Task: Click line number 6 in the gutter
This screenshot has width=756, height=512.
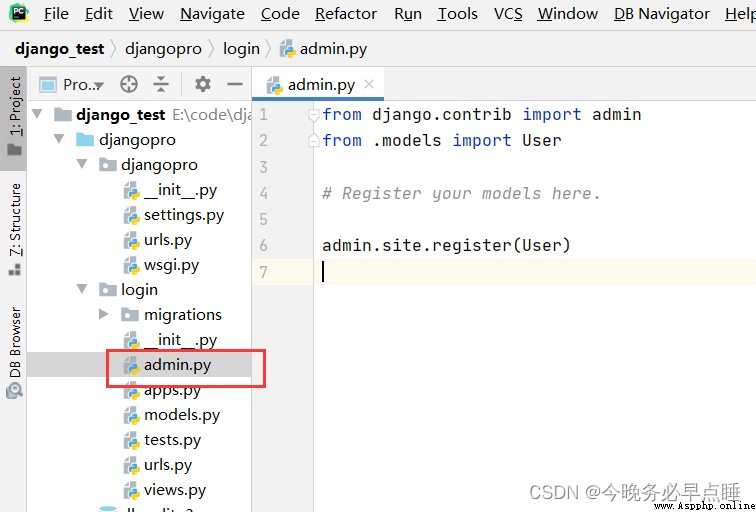Action: tap(263, 245)
